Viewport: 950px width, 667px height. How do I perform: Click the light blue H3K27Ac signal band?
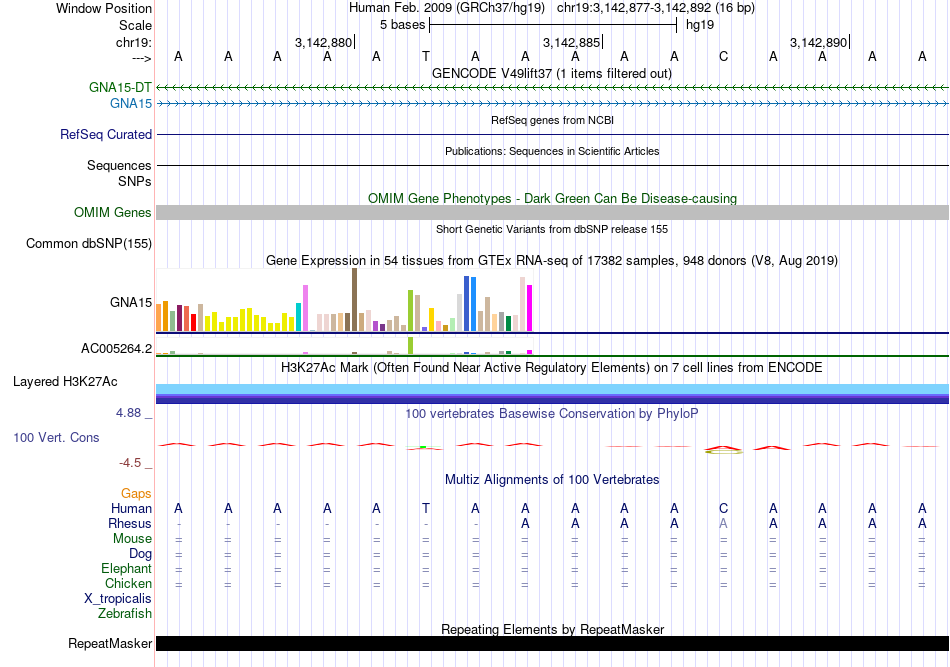552,388
